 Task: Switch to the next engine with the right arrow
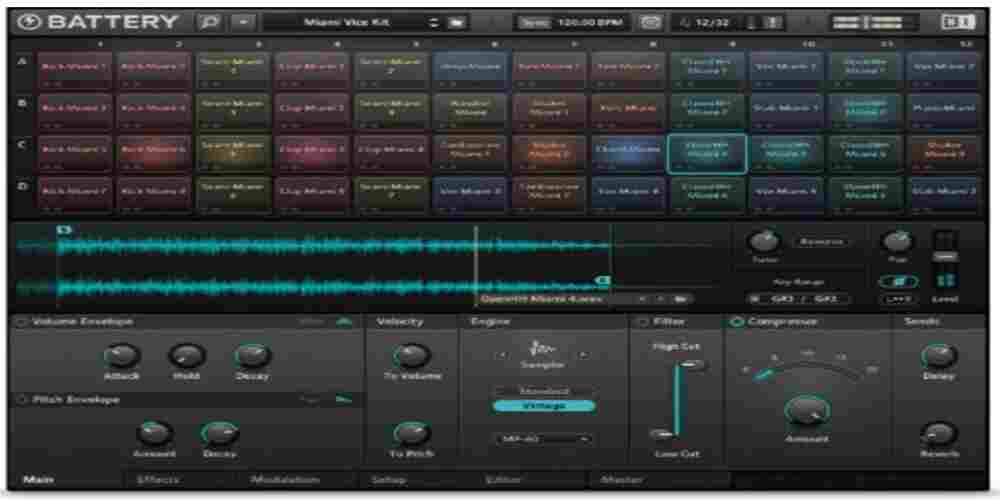coord(582,355)
